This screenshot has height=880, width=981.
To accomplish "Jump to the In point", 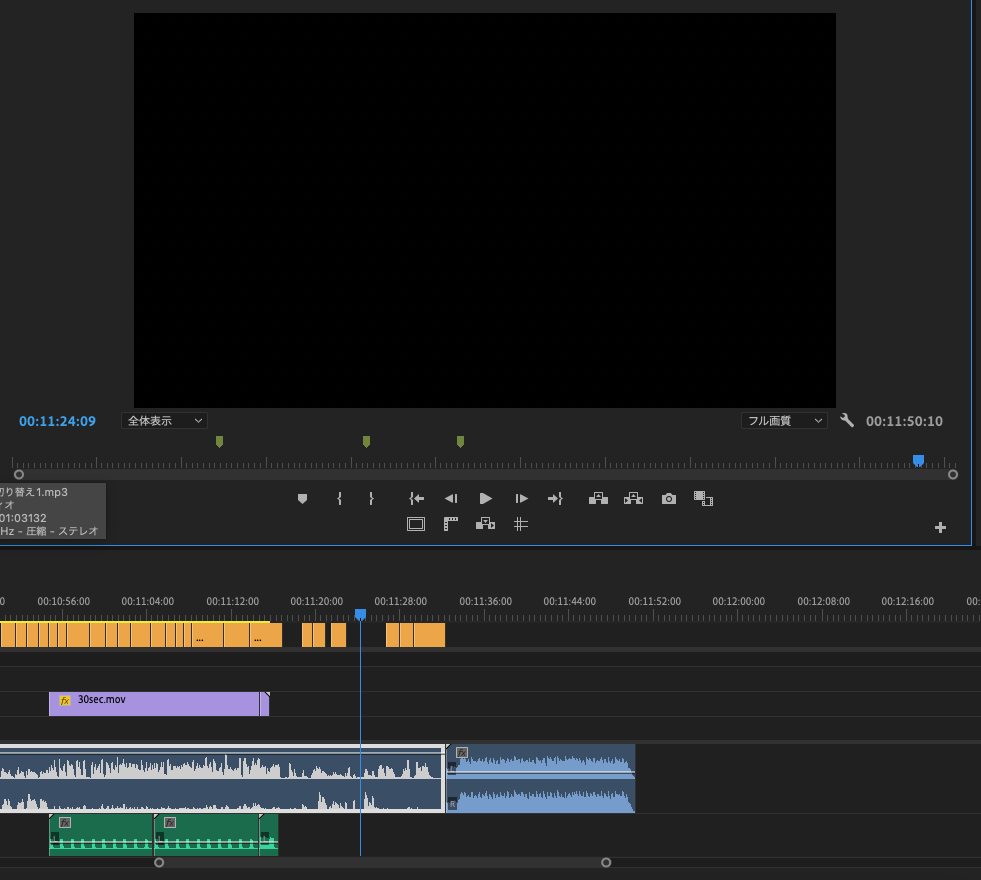I will coord(417,498).
